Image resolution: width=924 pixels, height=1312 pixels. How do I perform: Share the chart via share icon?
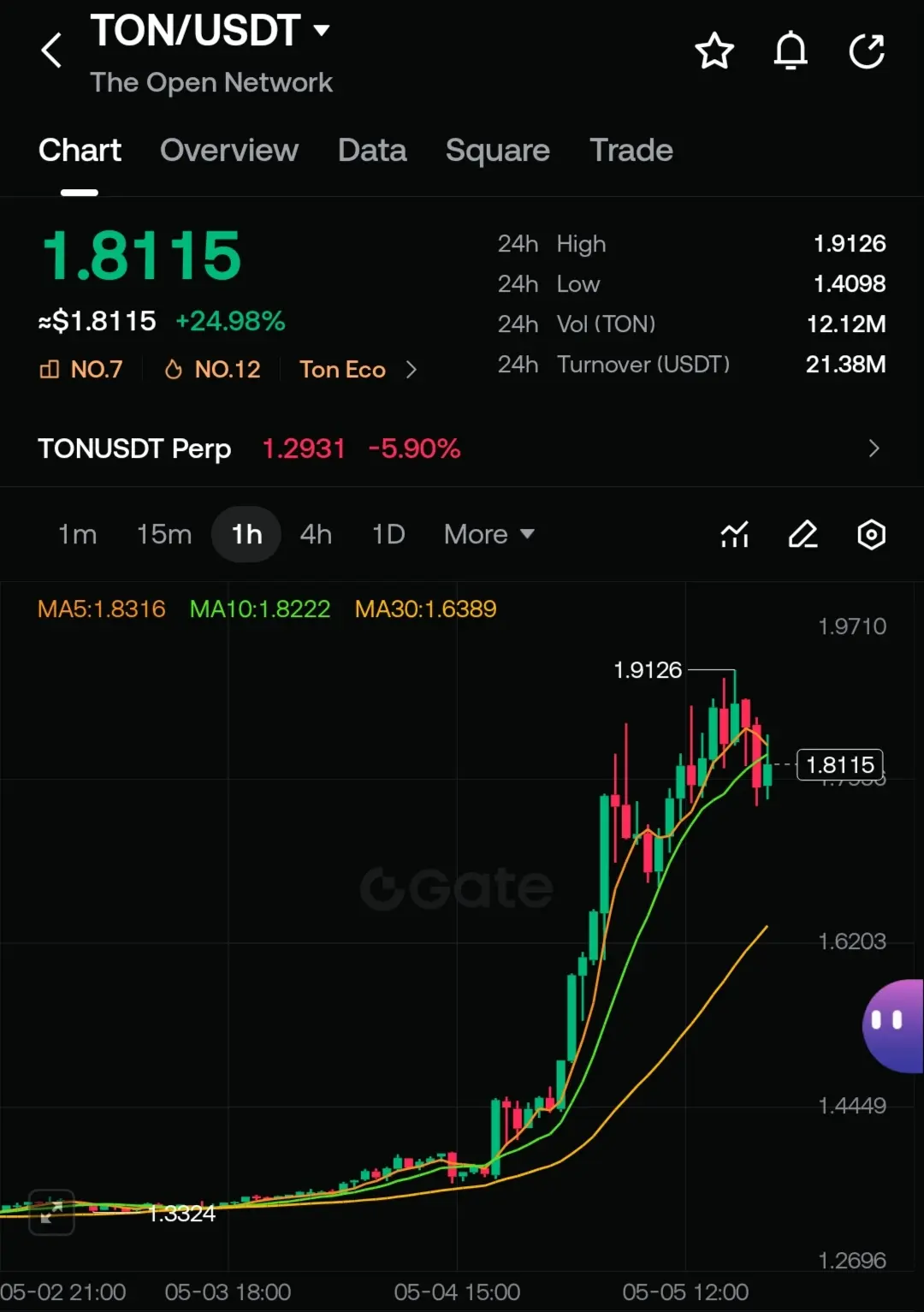[867, 50]
